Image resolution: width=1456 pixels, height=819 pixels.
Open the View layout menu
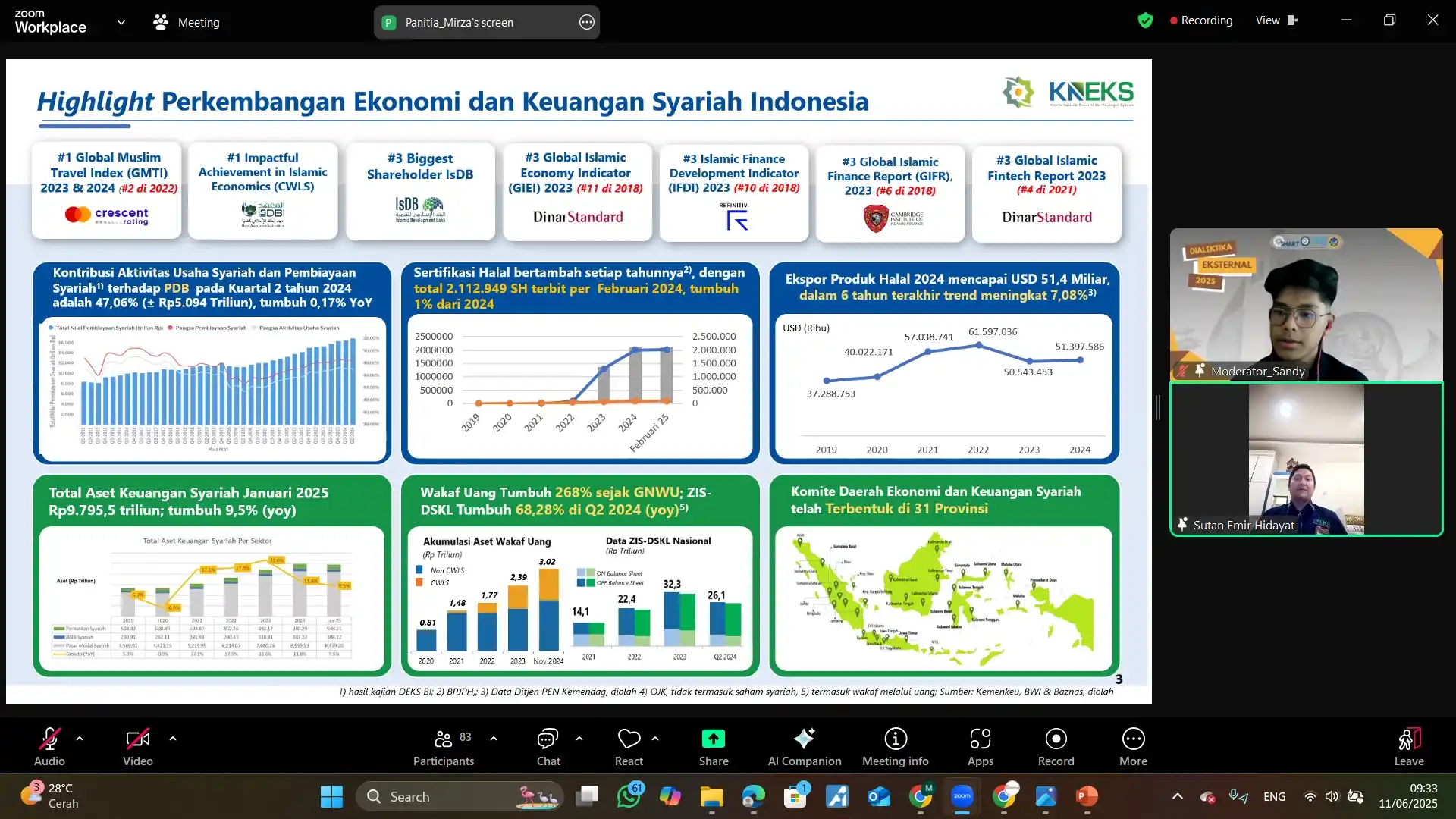pyautogui.click(x=1276, y=20)
